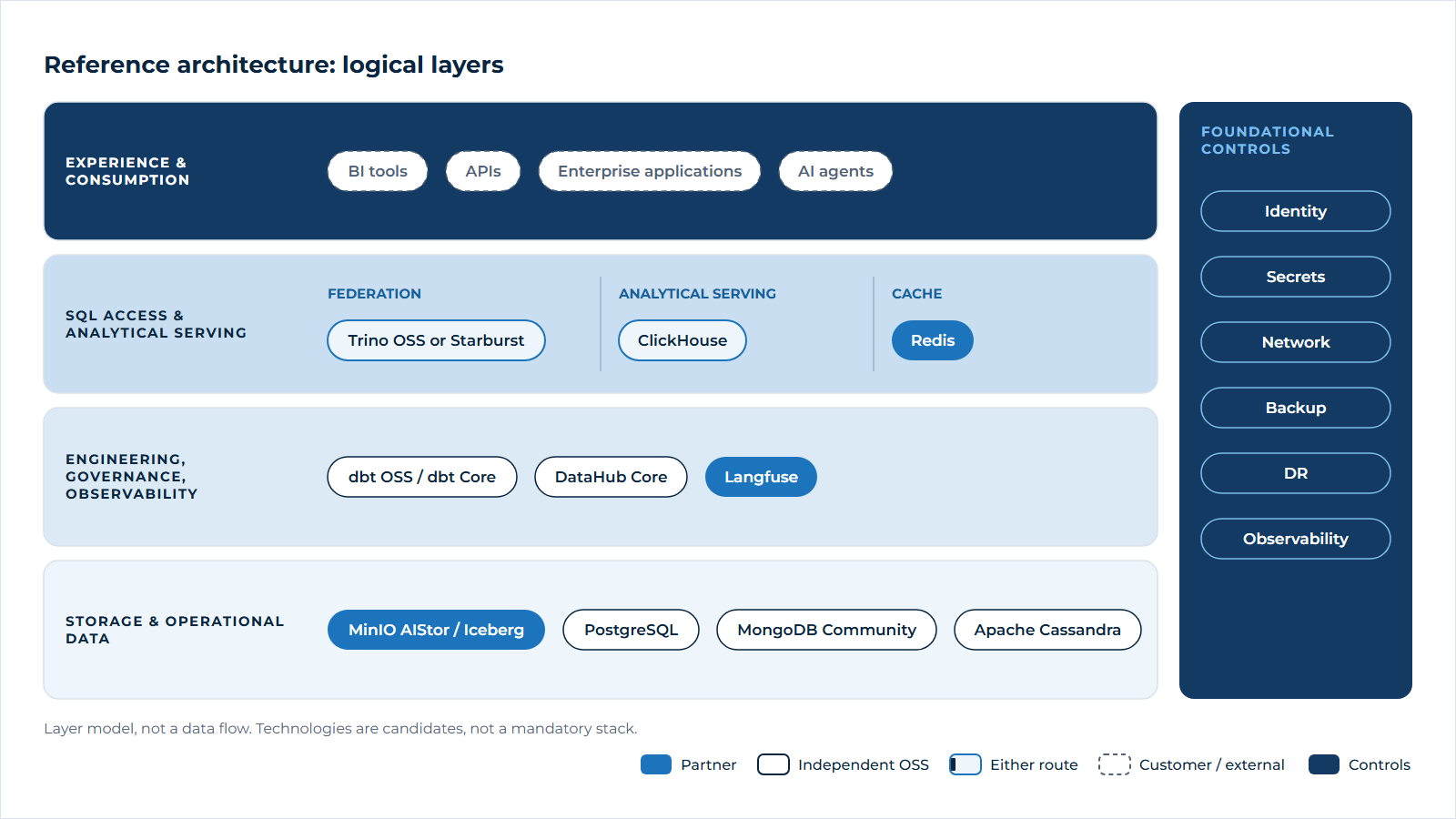Click MinIO AIStor / Iceberg pill
Image resolution: width=1456 pixels, height=819 pixels.
(x=436, y=630)
